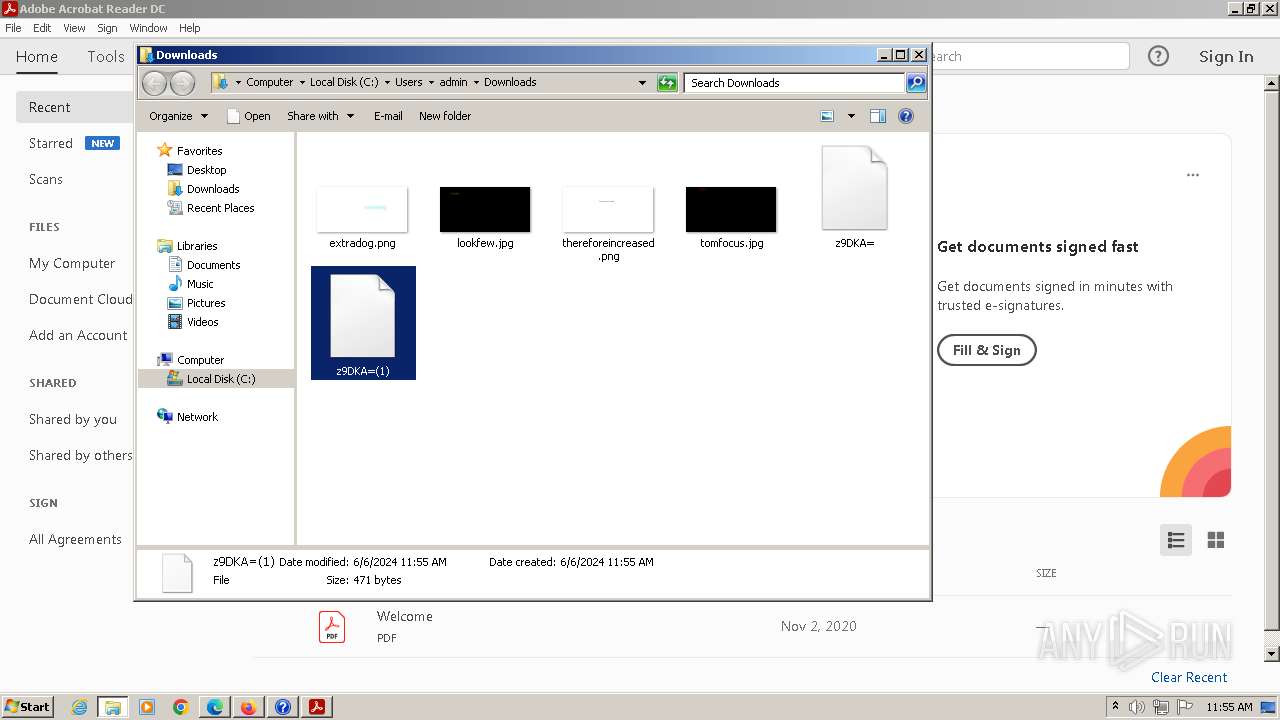
Task: Click Computer in the address breadcrumb
Action: point(269,82)
